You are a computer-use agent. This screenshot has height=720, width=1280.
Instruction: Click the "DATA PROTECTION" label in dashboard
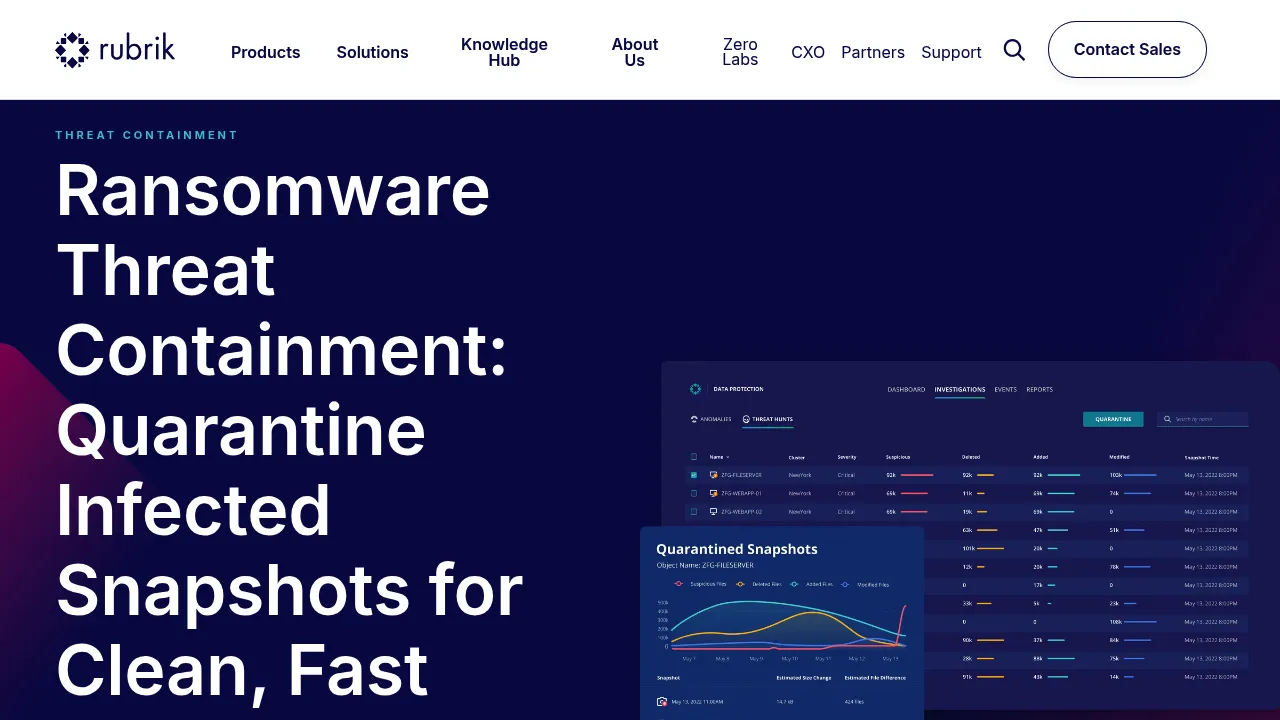pyautogui.click(x=738, y=389)
